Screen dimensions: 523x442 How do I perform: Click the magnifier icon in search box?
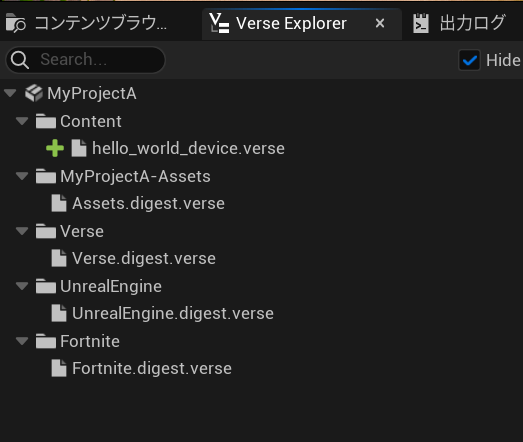click(x=20, y=60)
